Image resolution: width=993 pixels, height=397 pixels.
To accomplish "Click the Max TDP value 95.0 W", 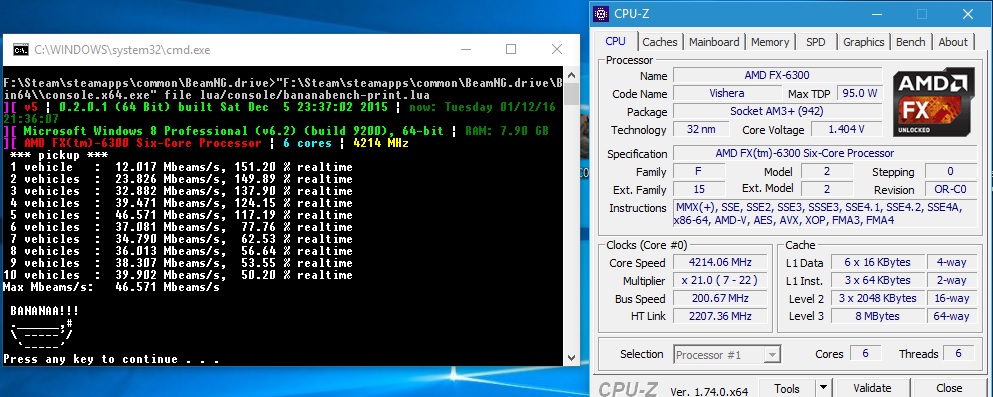I will 859,93.
